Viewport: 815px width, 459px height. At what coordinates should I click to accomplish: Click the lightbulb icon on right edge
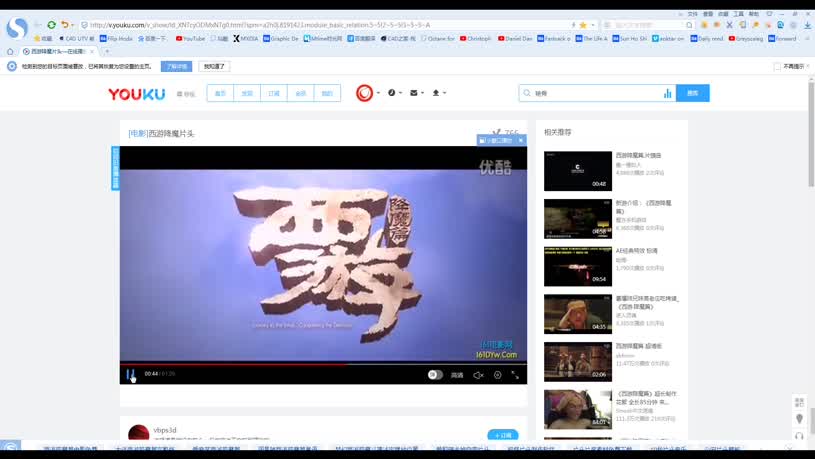pos(799,418)
